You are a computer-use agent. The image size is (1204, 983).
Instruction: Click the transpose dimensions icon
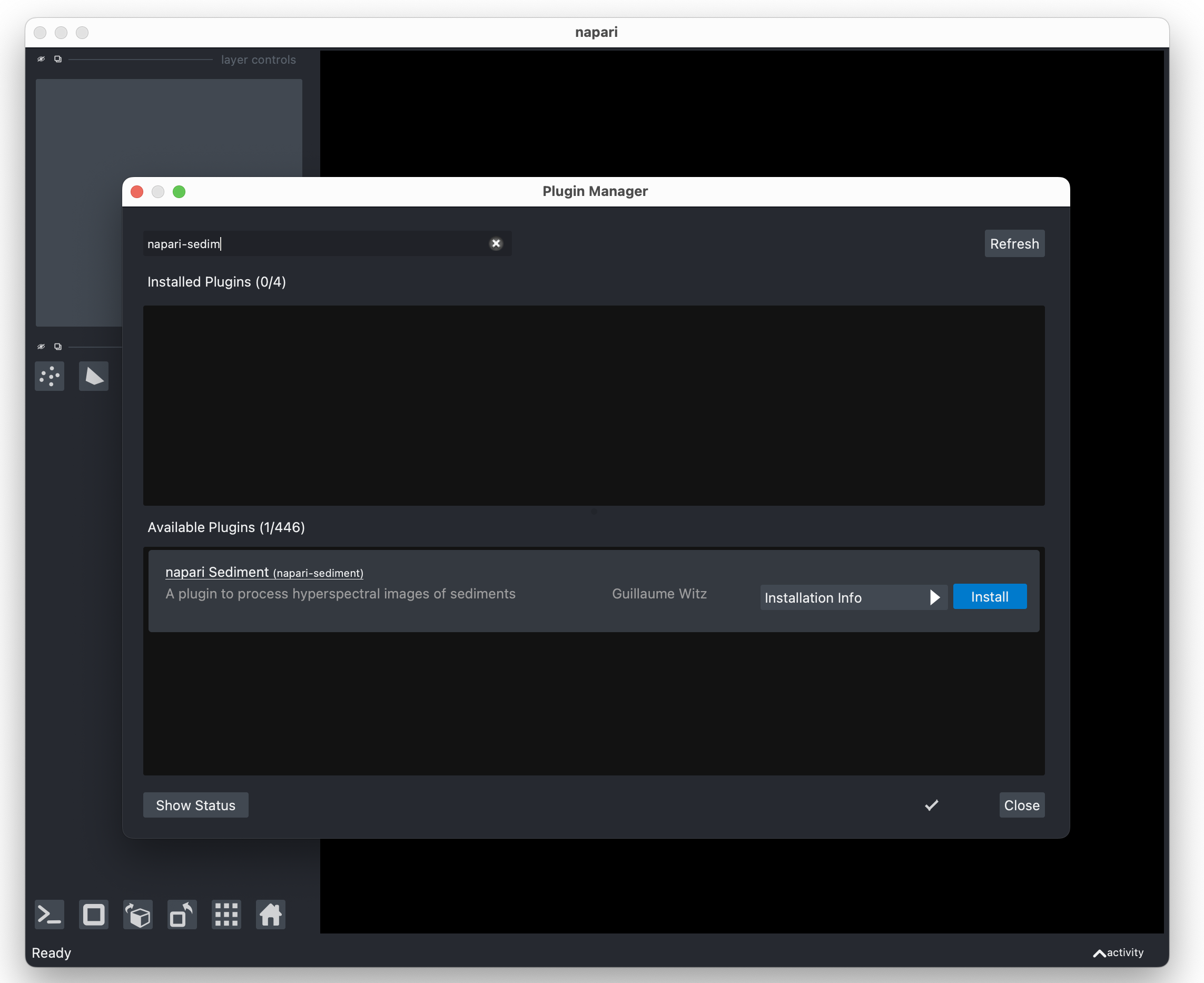point(182,915)
